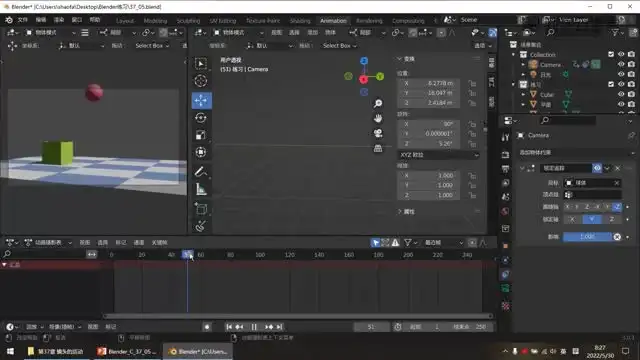Screen dimensions: 640x360
Task: Remove the constraint with its X button
Action: [618, 168]
